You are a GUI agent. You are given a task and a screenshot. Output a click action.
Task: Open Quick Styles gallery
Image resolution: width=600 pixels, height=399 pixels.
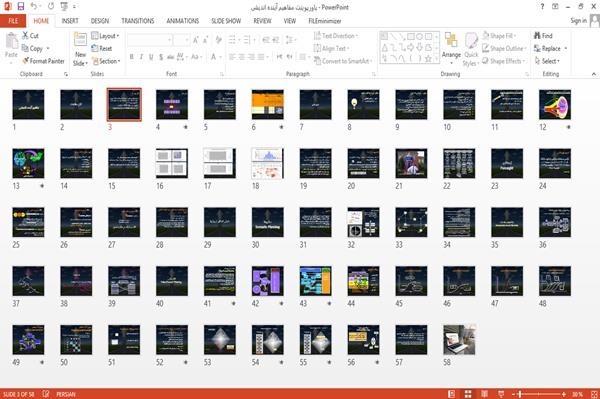click(471, 50)
